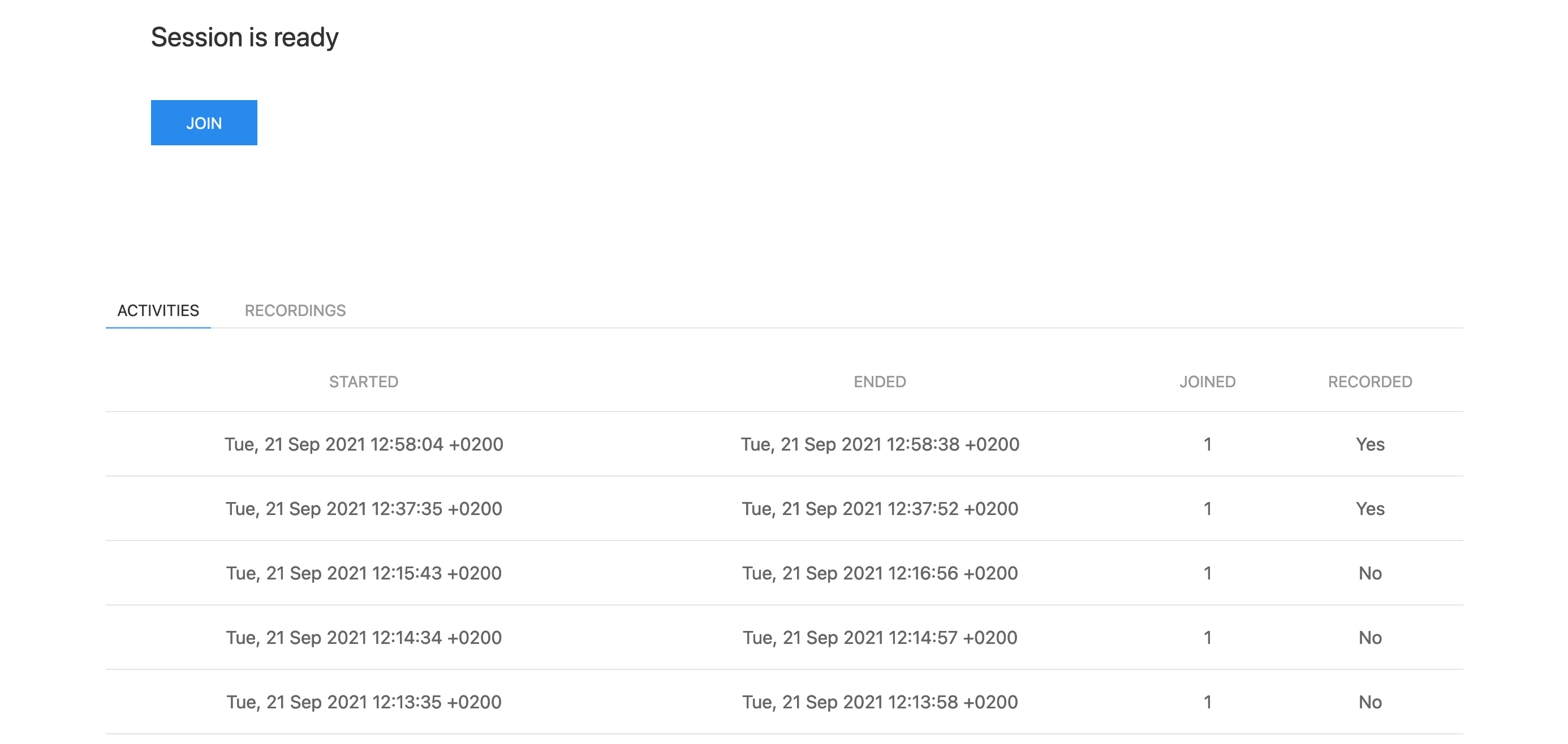Click the ENDED column header
Viewport: 1568px width, 744px height.
click(880, 382)
